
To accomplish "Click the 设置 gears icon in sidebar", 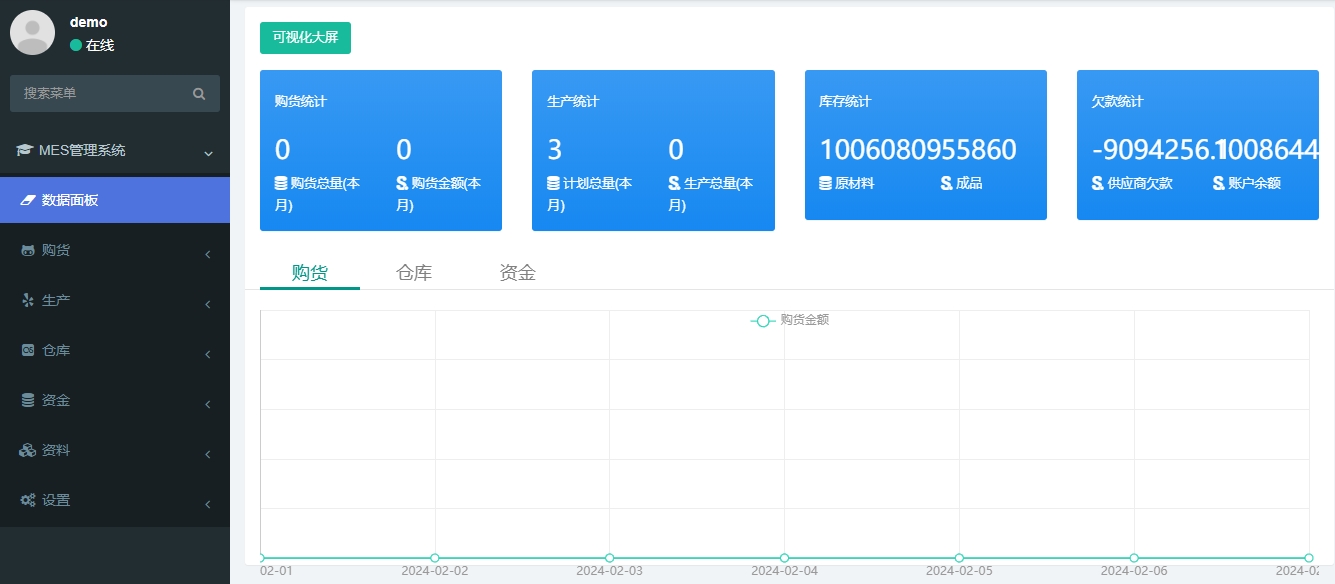I will pyautogui.click(x=28, y=501).
